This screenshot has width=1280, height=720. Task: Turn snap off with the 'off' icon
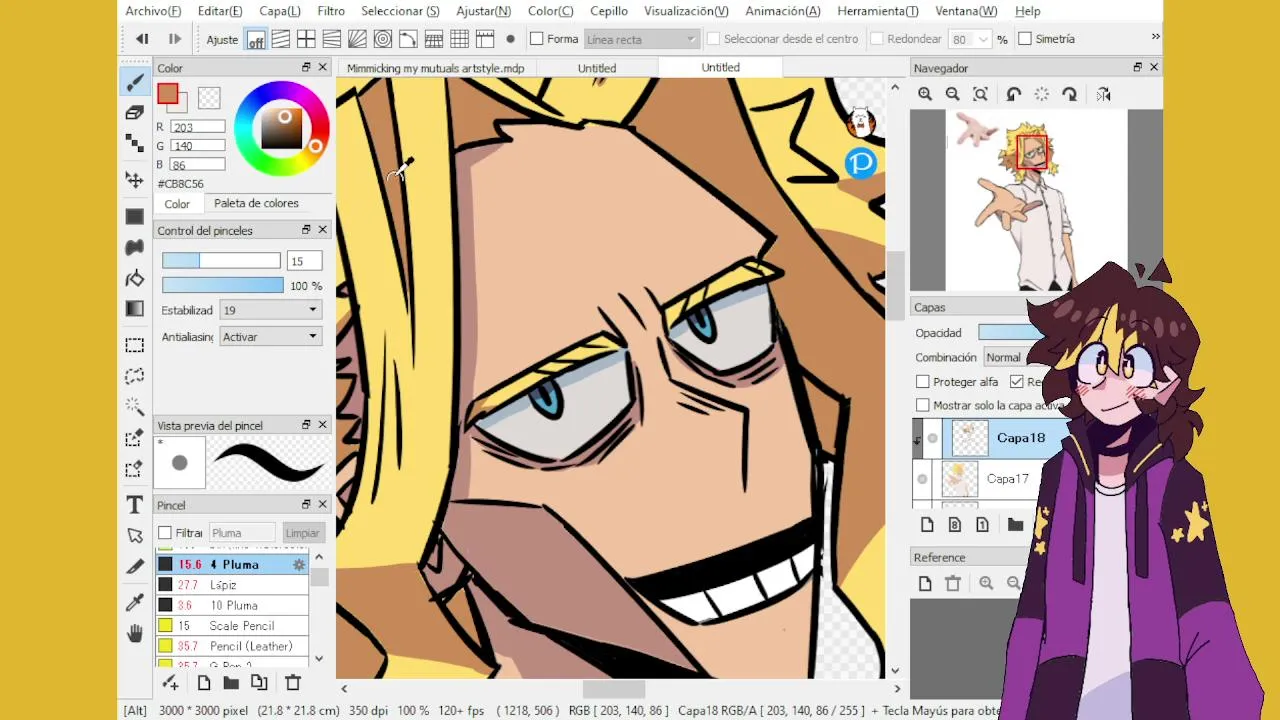tap(256, 40)
